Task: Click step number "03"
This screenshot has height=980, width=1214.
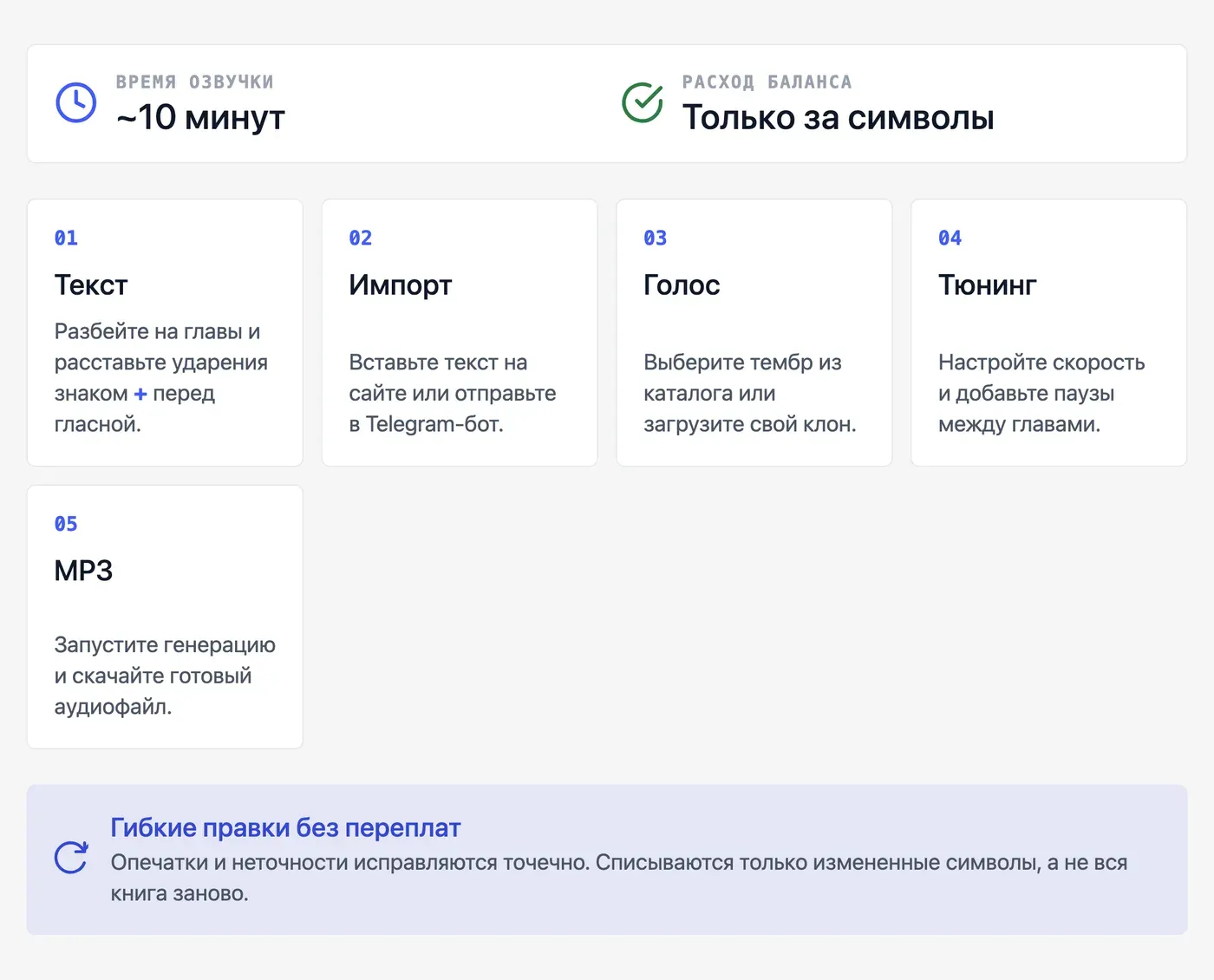Action: pos(656,238)
